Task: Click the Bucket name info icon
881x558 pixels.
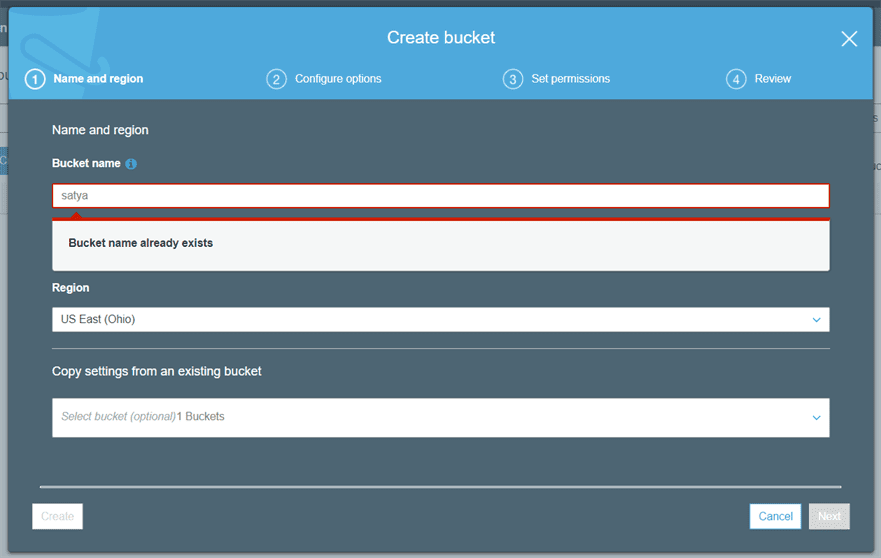Action: click(x=131, y=164)
